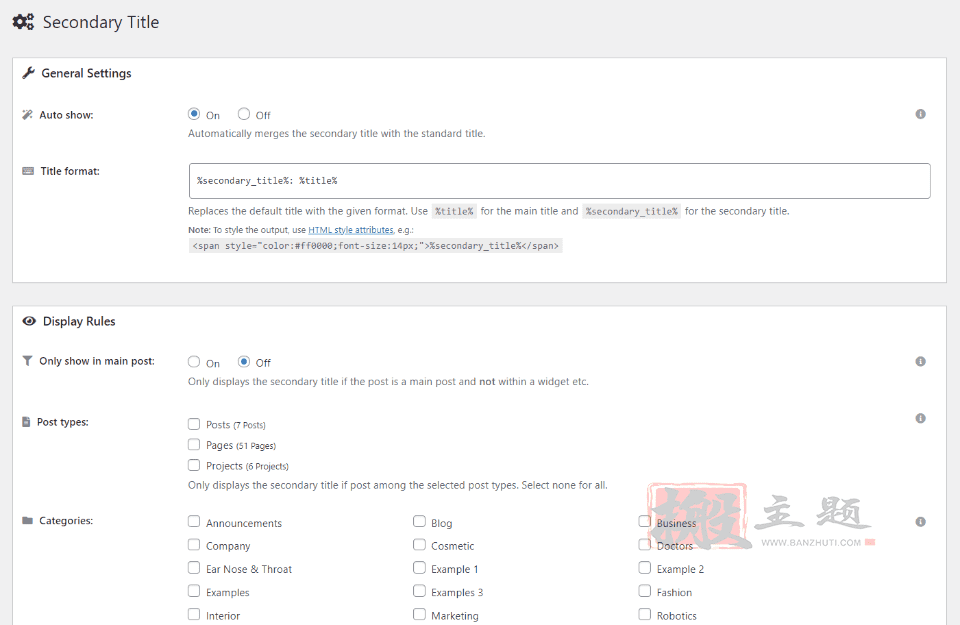Click the span style example code snippet
The width and height of the screenshot is (960, 625).
[x=375, y=246]
